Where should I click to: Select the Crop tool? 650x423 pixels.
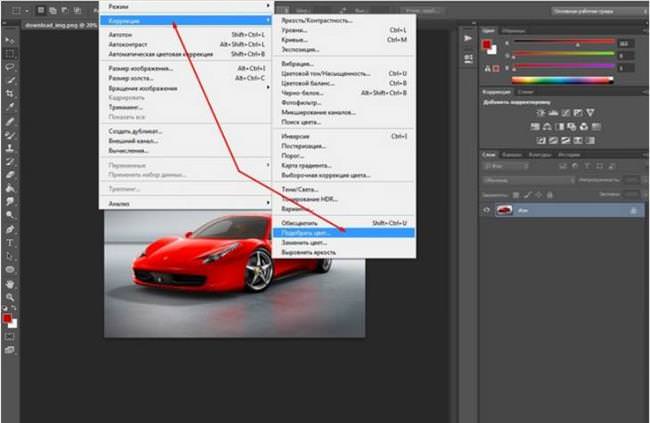click(10, 94)
